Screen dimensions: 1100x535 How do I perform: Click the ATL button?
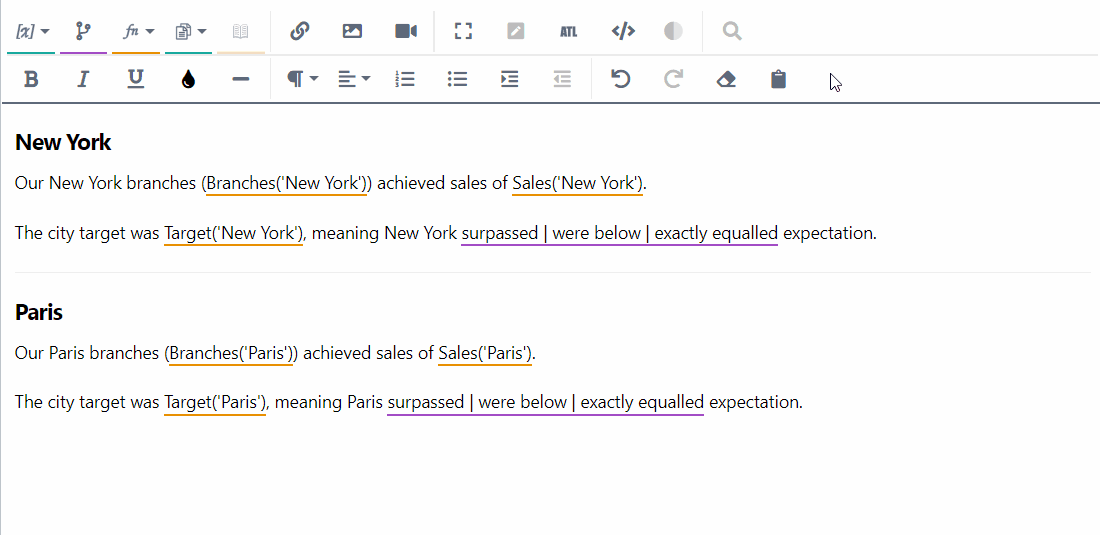point(568,31)
